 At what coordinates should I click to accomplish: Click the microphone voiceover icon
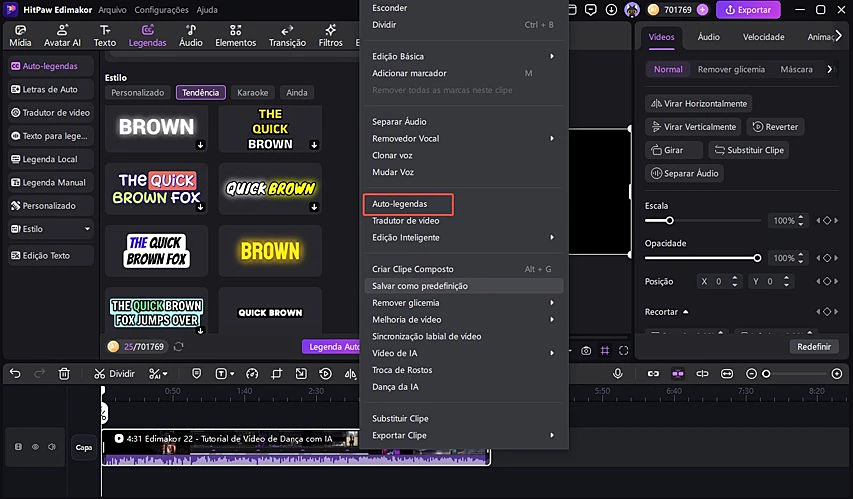pyautogui.click(x=617, y=373)
